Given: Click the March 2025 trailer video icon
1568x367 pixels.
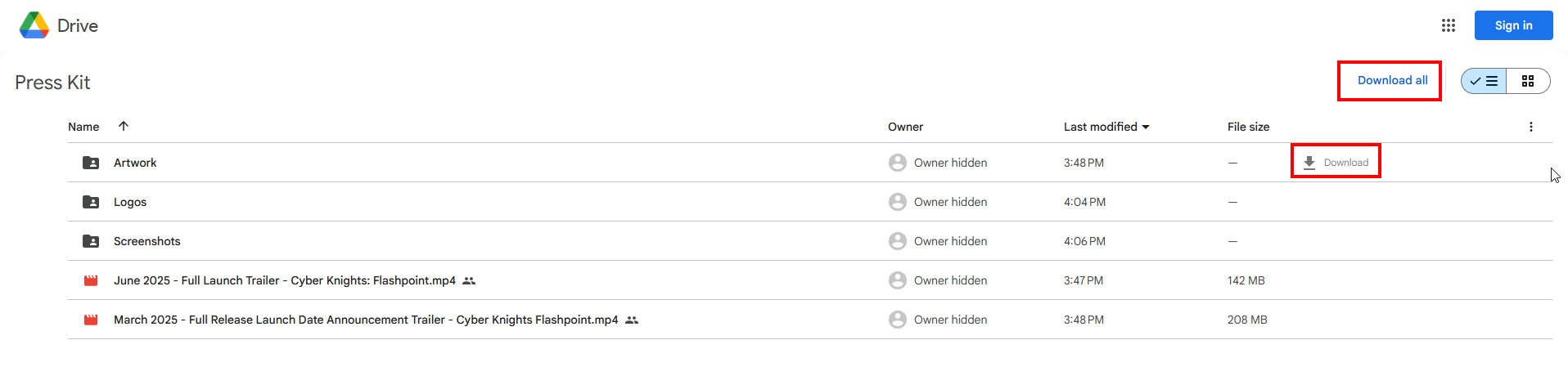Looking at the screenshot, I should (91, 320).
